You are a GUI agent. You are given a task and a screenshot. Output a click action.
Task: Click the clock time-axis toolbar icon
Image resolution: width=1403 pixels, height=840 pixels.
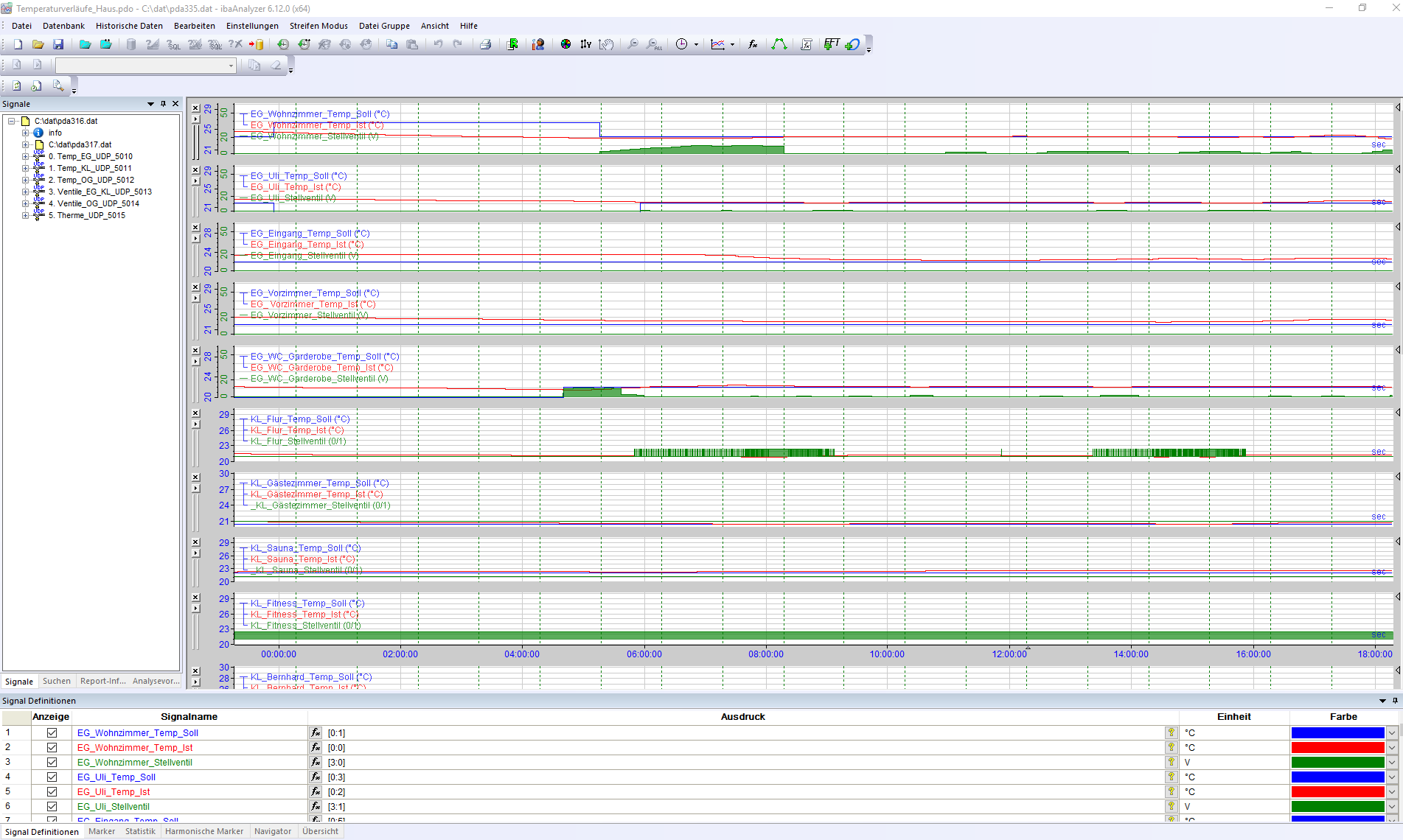pyautogui.click(x=682, y=44)
